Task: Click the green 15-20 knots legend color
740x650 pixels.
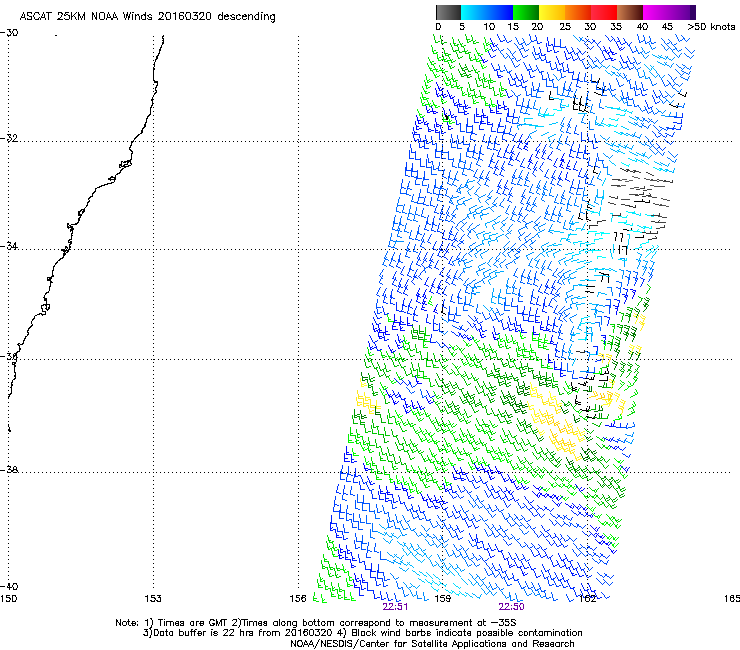Action: coord(526,12)
